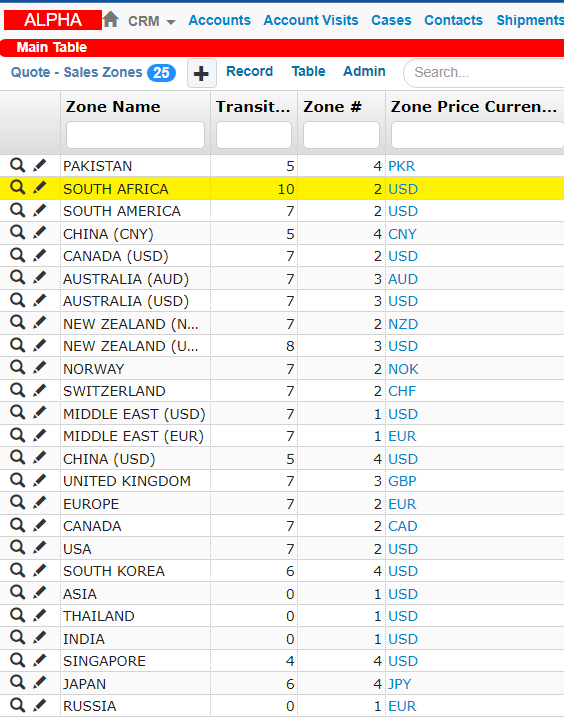Expand the CRM dropdown menu
564x718 pixels.
pyautogui.click(x=152, y=21)
